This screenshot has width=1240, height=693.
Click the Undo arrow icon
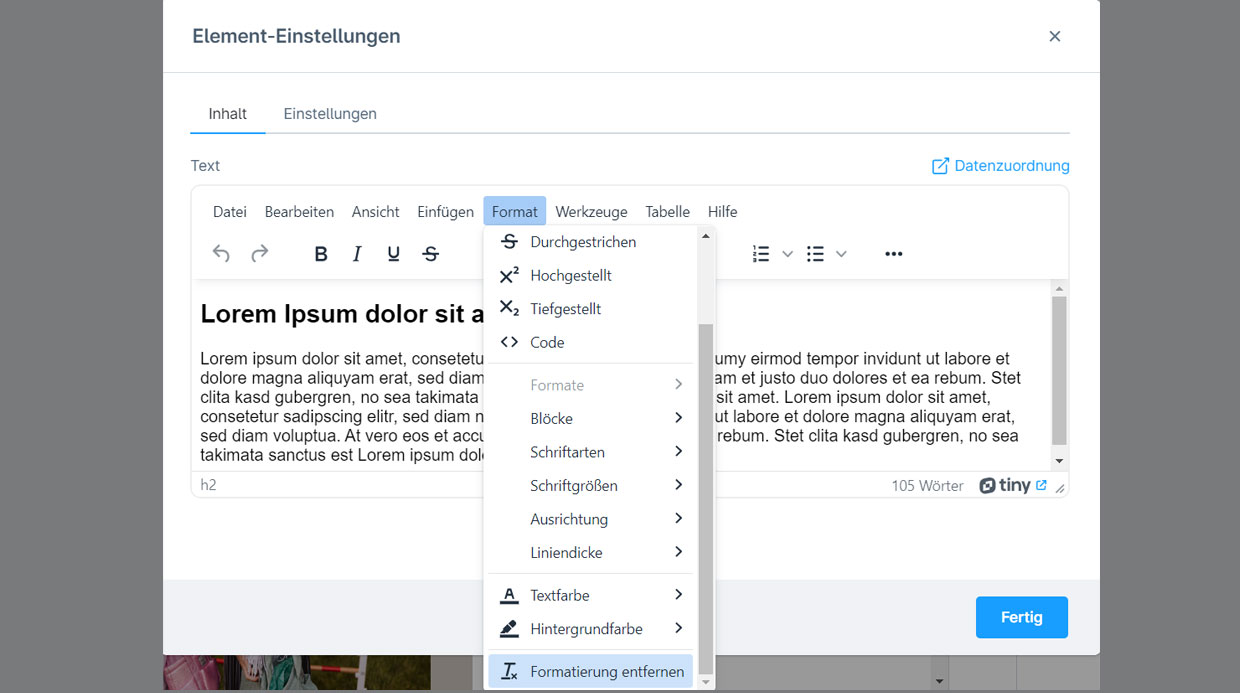point(221,254)
